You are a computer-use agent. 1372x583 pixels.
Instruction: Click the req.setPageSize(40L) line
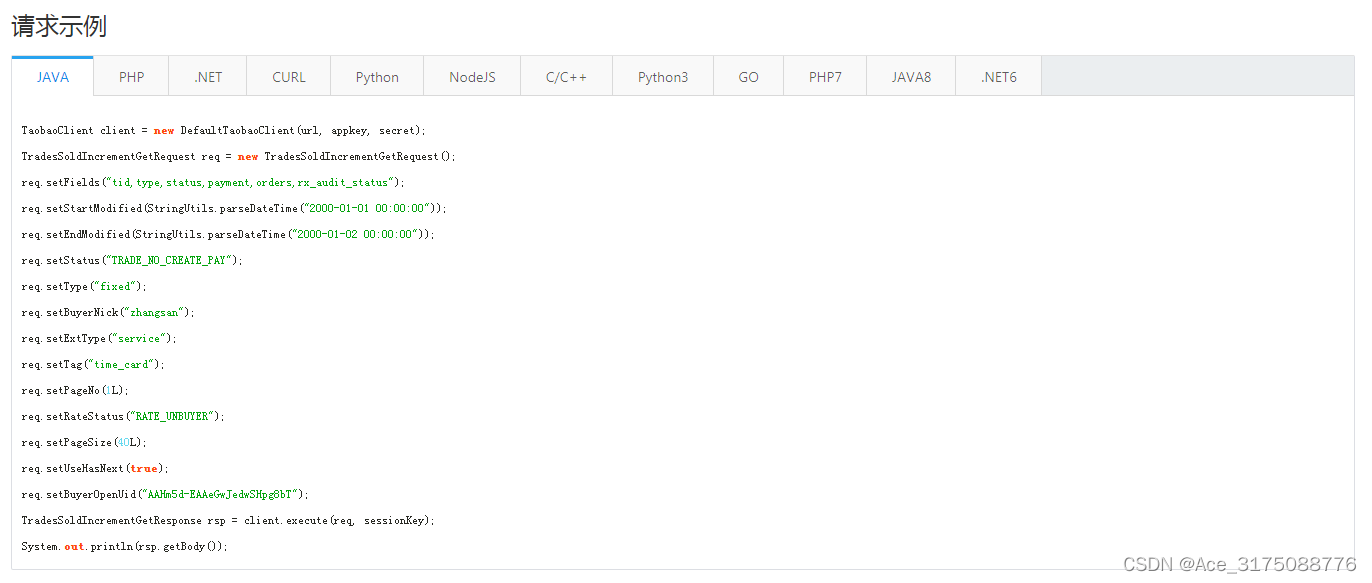coord(84,442)
